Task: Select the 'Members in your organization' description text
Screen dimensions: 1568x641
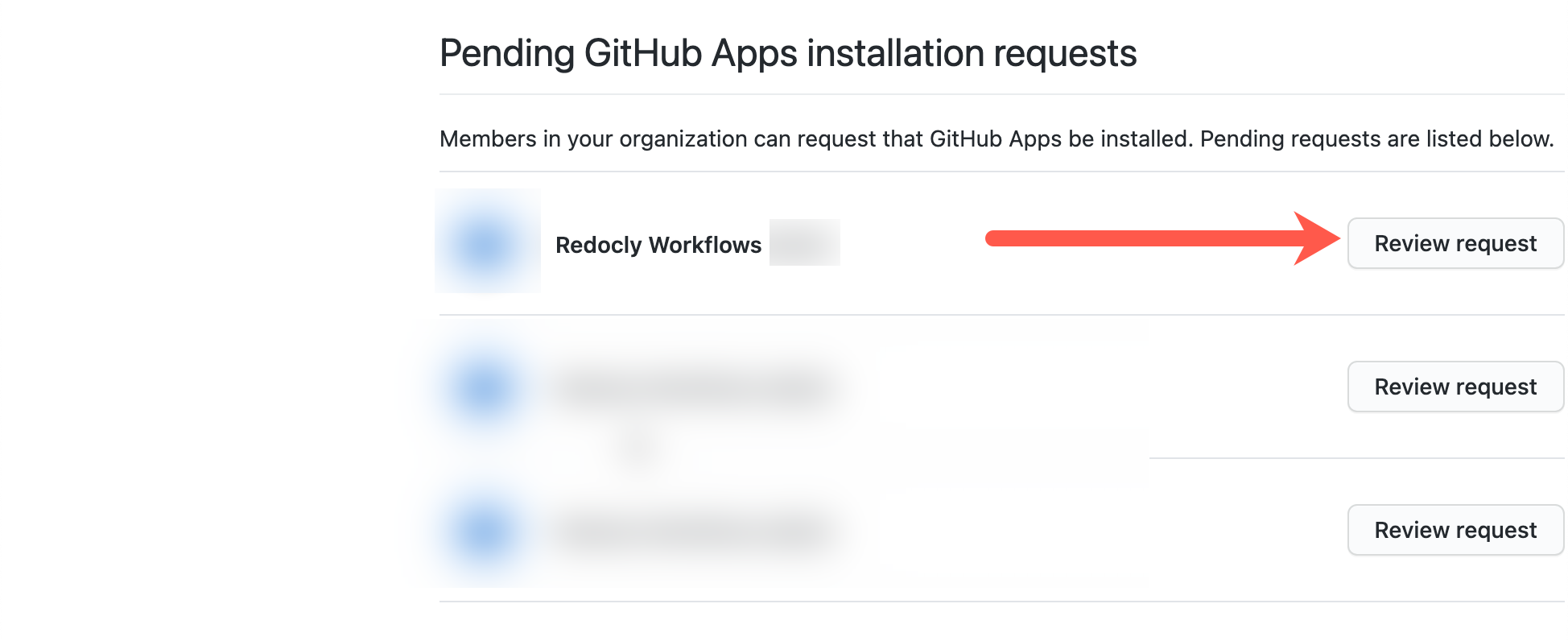Action: point(997,139)
